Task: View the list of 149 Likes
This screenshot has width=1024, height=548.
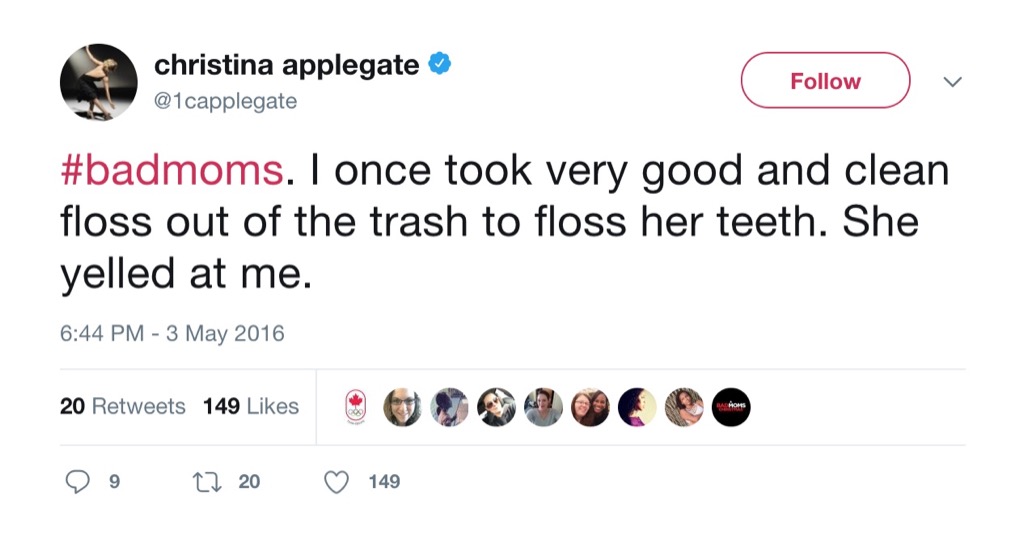Action: (x=251, y=406)
